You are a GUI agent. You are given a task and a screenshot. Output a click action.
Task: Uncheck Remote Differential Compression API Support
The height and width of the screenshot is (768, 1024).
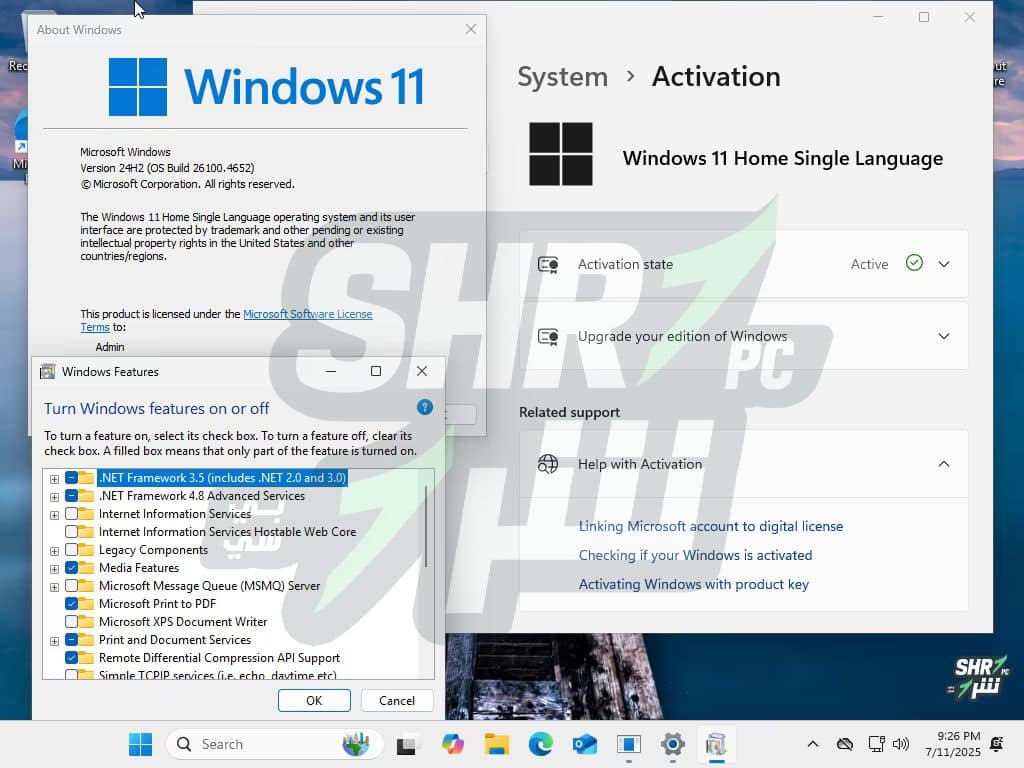pos(71,658)
